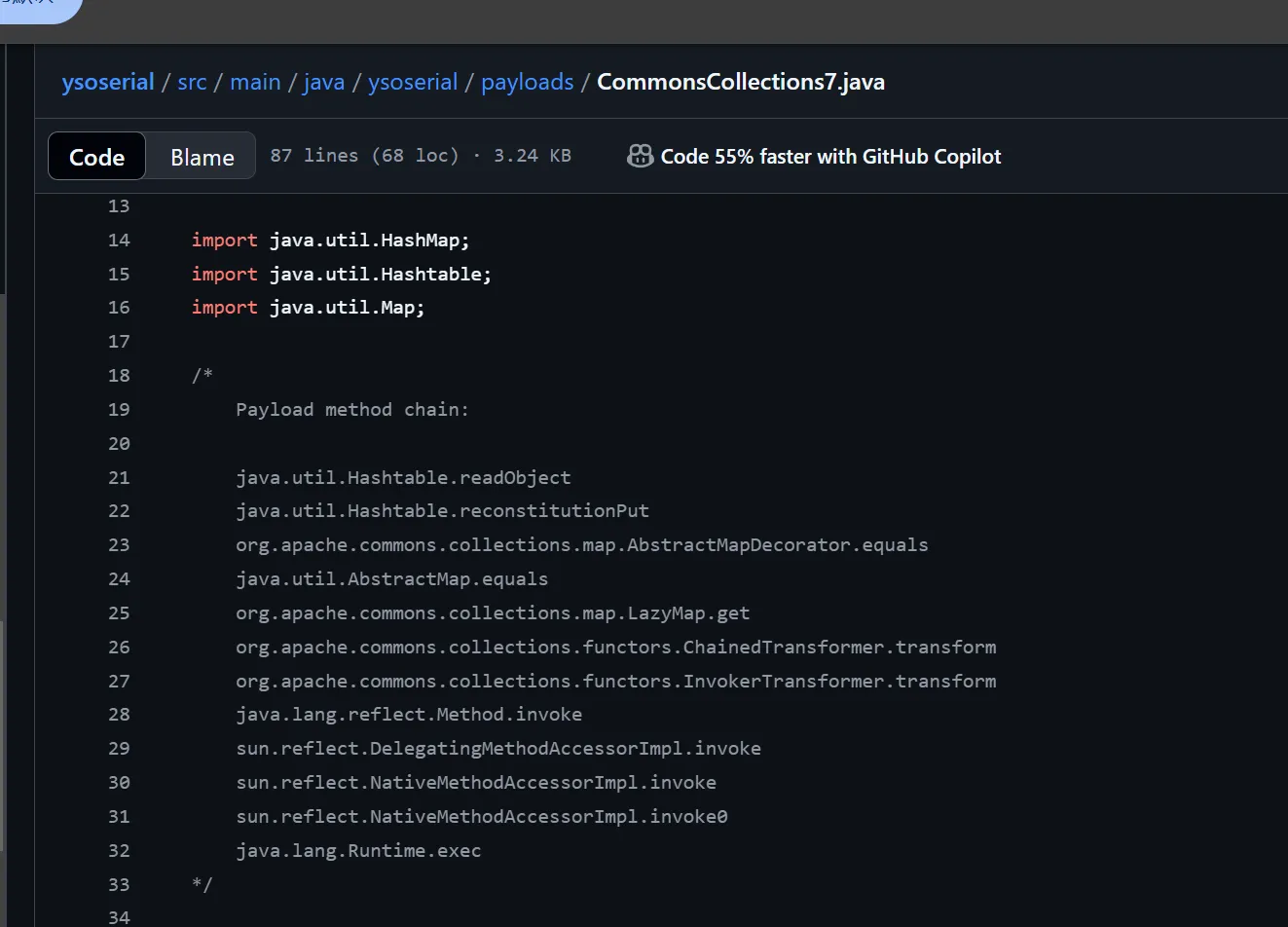Viewport: 1288px width, 927px height.
Task: Click 'Code 55% faster with GitHub Copilot'
Action: 830,157
